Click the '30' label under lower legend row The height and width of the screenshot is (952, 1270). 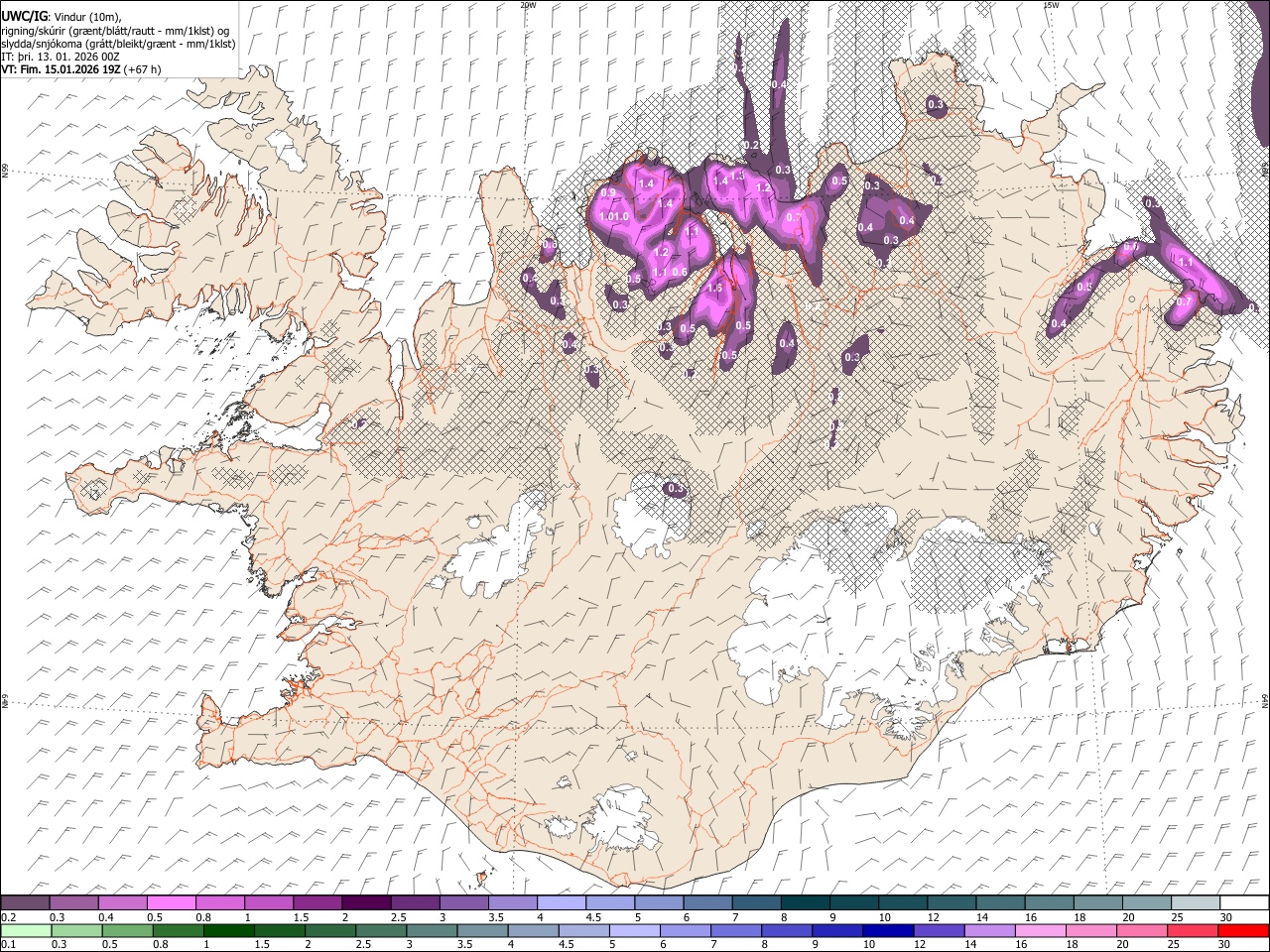click(x=1224, y=944)
